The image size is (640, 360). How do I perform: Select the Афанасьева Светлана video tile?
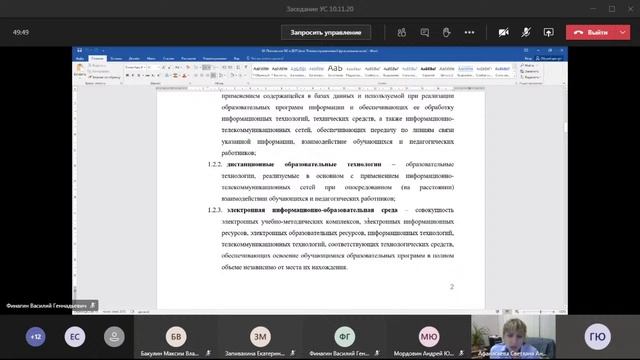[513, 337]
